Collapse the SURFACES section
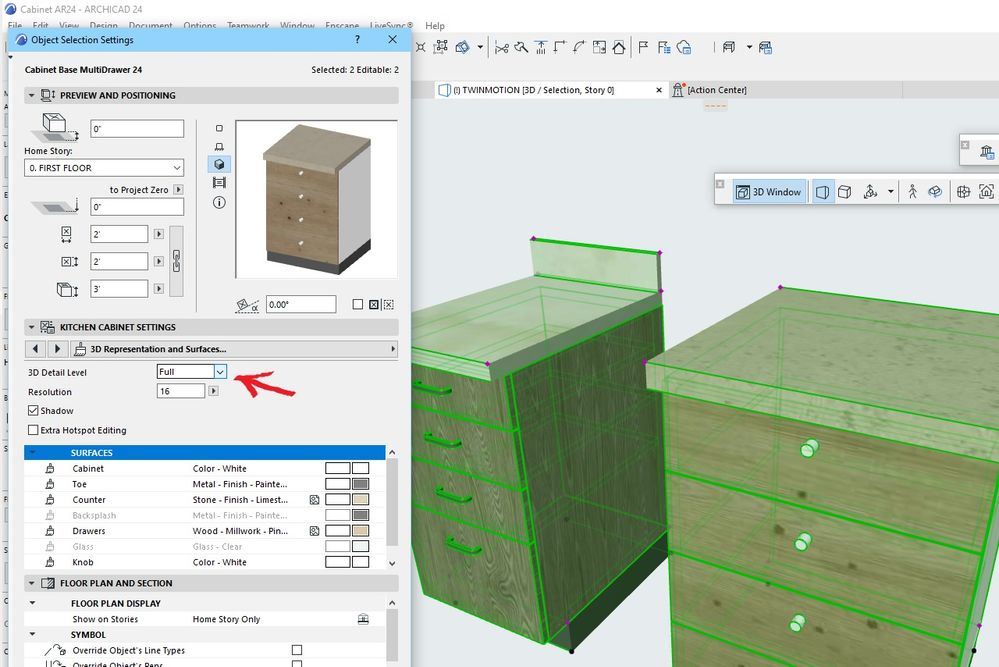The width and height of the screenshot is (999, 667). point(31,452)
